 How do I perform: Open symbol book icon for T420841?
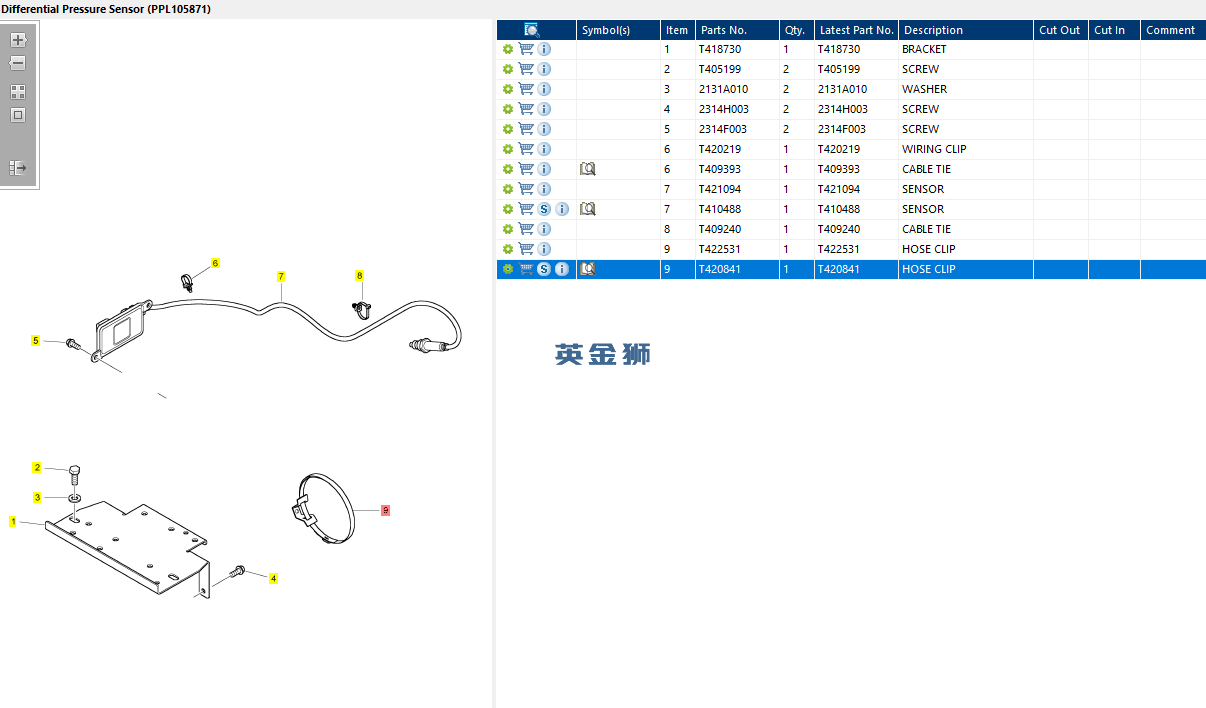click(x=588, y=269)
